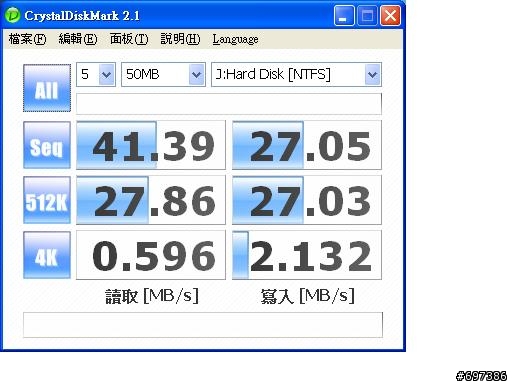Open the 面板(T) theme menu
The image size is (512, 384).
pyautogui.click(x=129, y=39)
